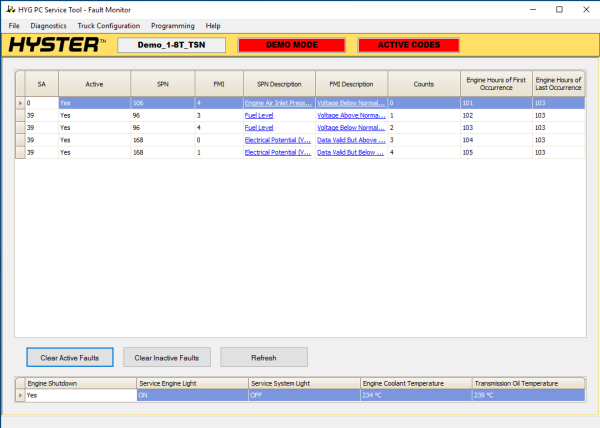The height and width of the screenshot is (428, 600).
Task: Sort by SPN column header
Action: click(x=163, y=84)
